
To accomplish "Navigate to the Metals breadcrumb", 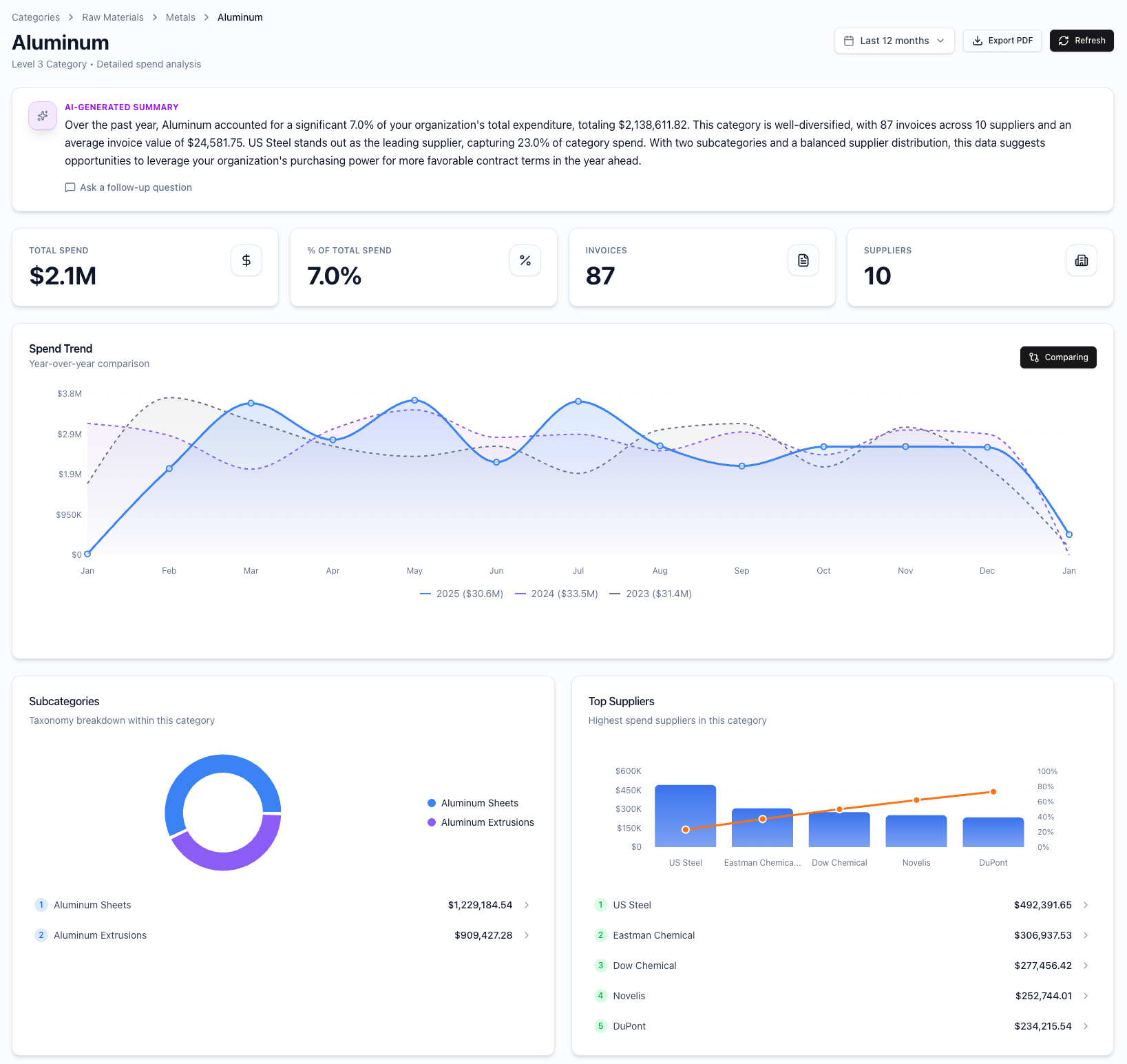I will [x=180, y=17].
